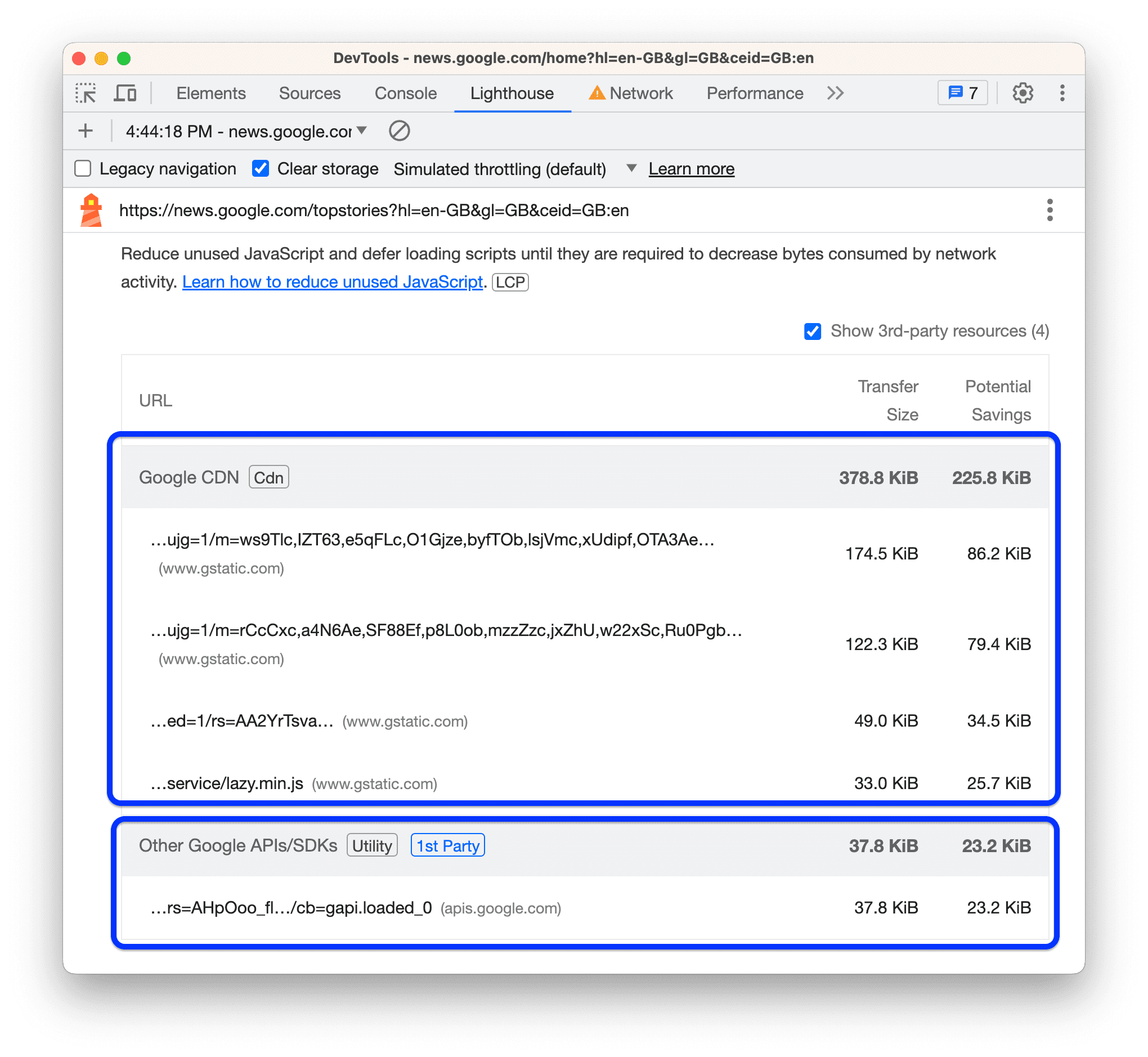This screenshot has width=1148, height=1057.
Task: Click the stop/cancel circle icon
Action: (x=398, y=130)
